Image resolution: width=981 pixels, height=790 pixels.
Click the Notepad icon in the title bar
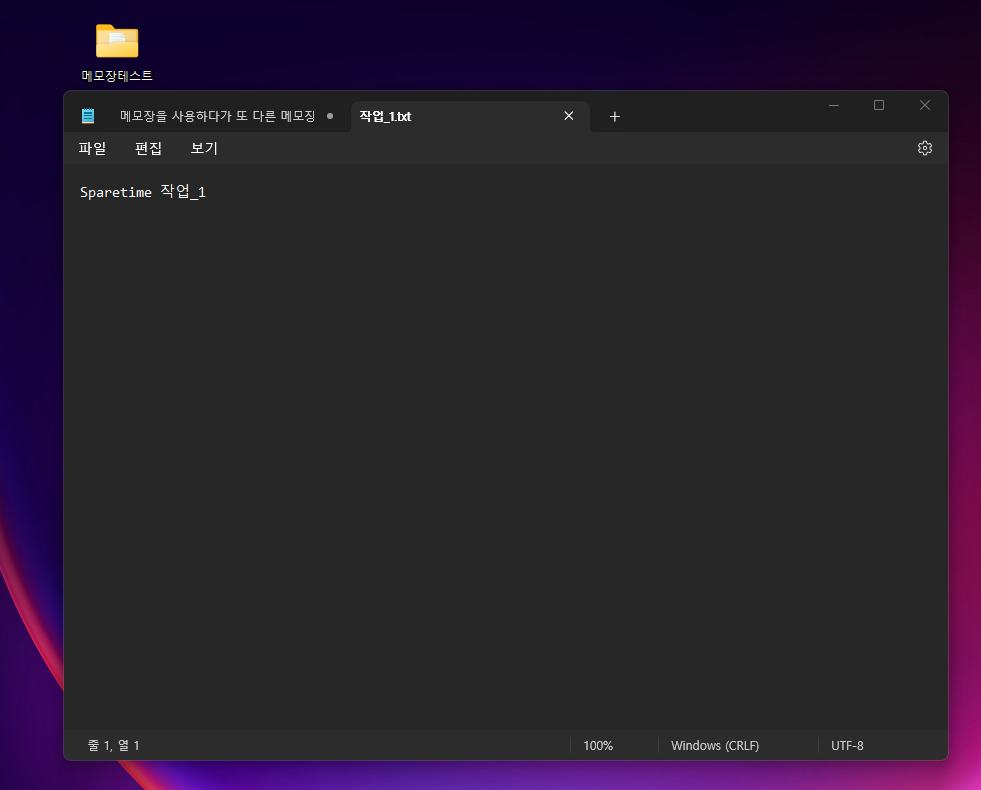coord(88,115)
